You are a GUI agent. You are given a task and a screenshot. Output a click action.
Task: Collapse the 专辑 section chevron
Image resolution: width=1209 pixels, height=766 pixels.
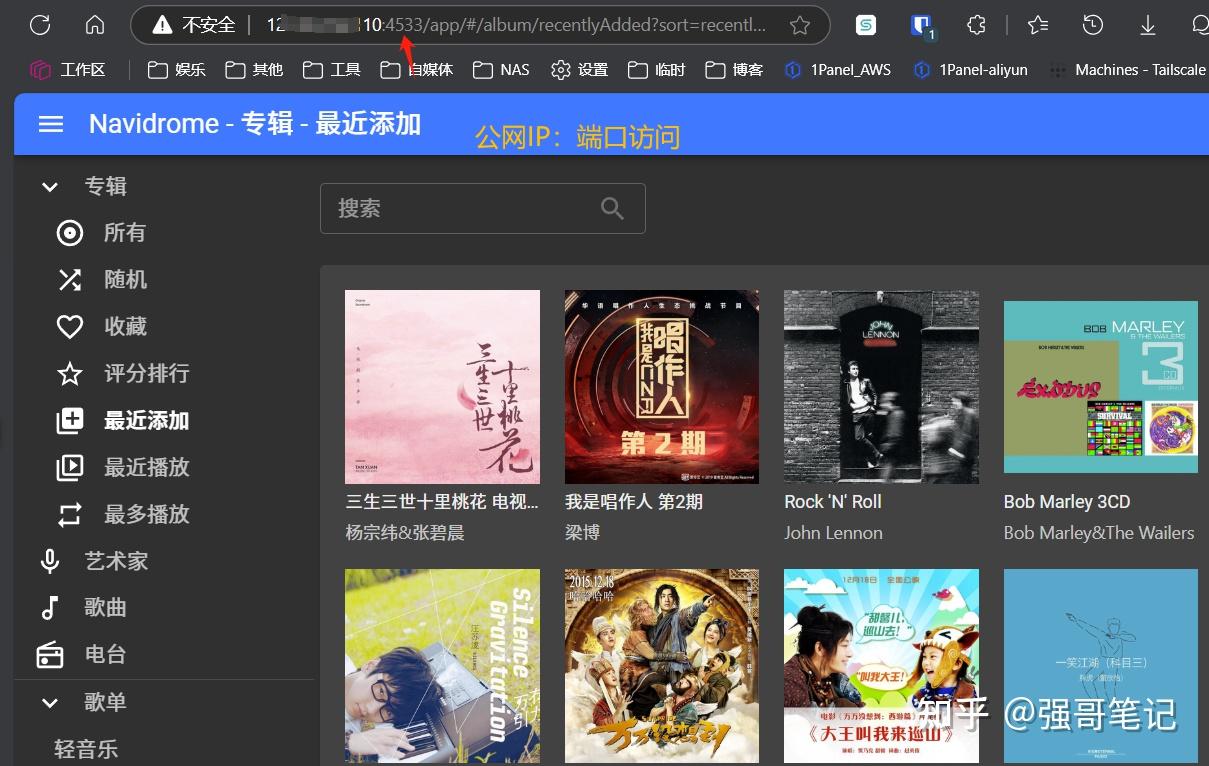[x=50, y=187]
